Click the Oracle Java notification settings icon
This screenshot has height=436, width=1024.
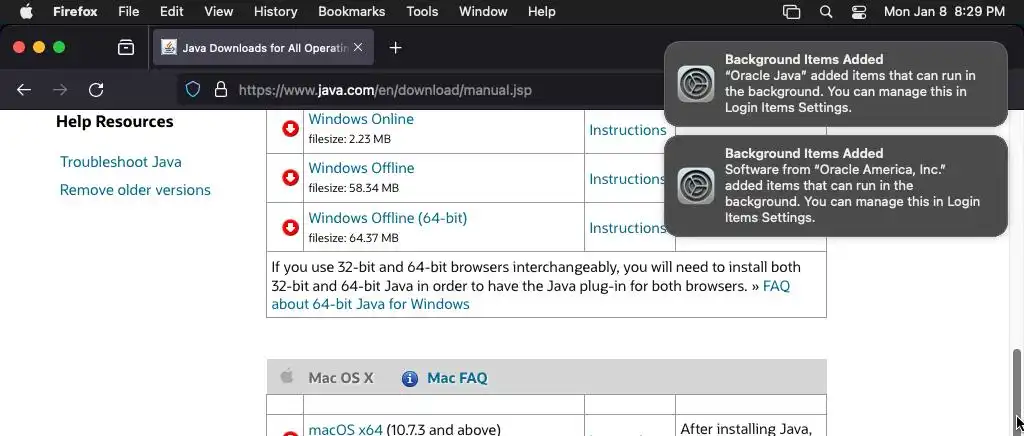(x=696, y=84)
